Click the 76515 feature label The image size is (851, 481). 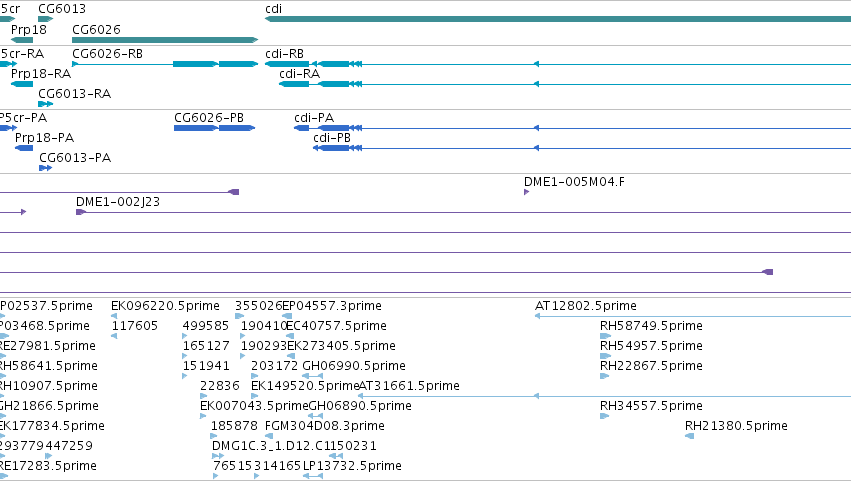coord(233,467)
